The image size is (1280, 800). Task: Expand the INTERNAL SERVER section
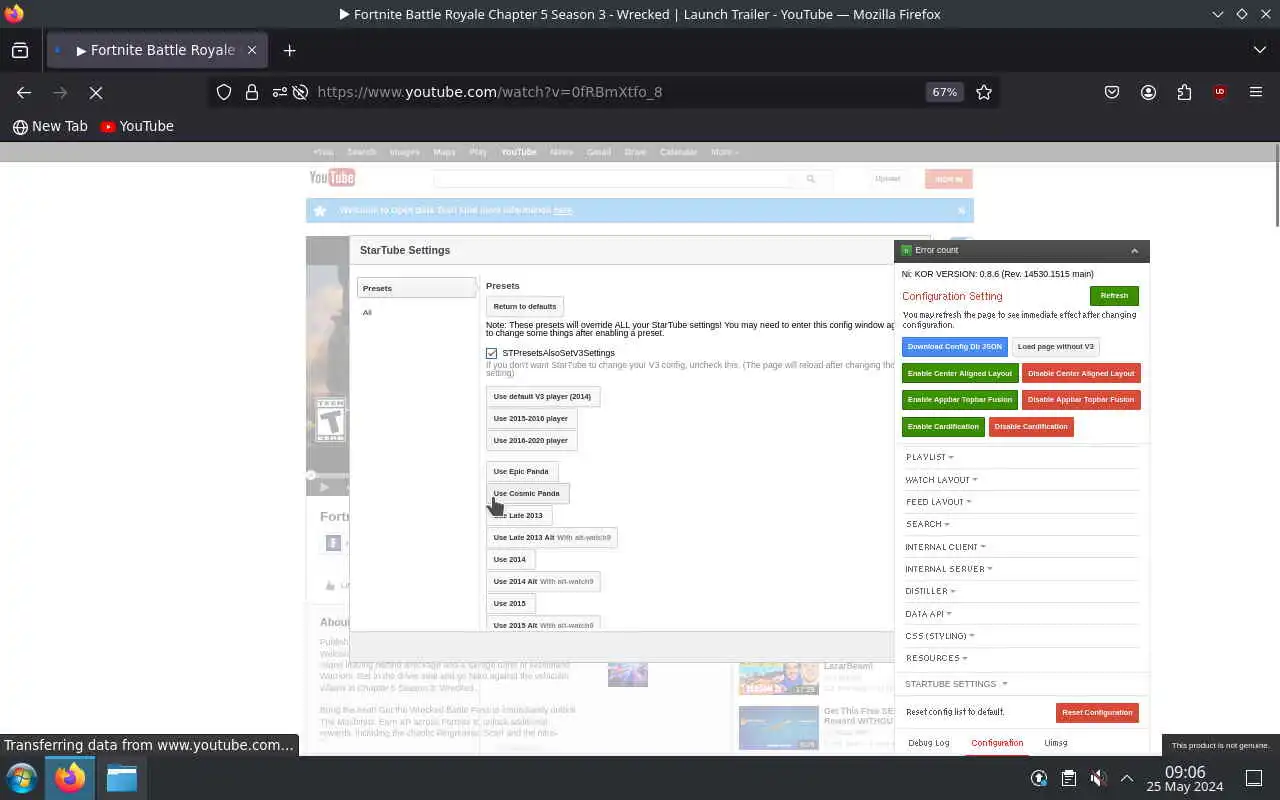pos(948,569)
